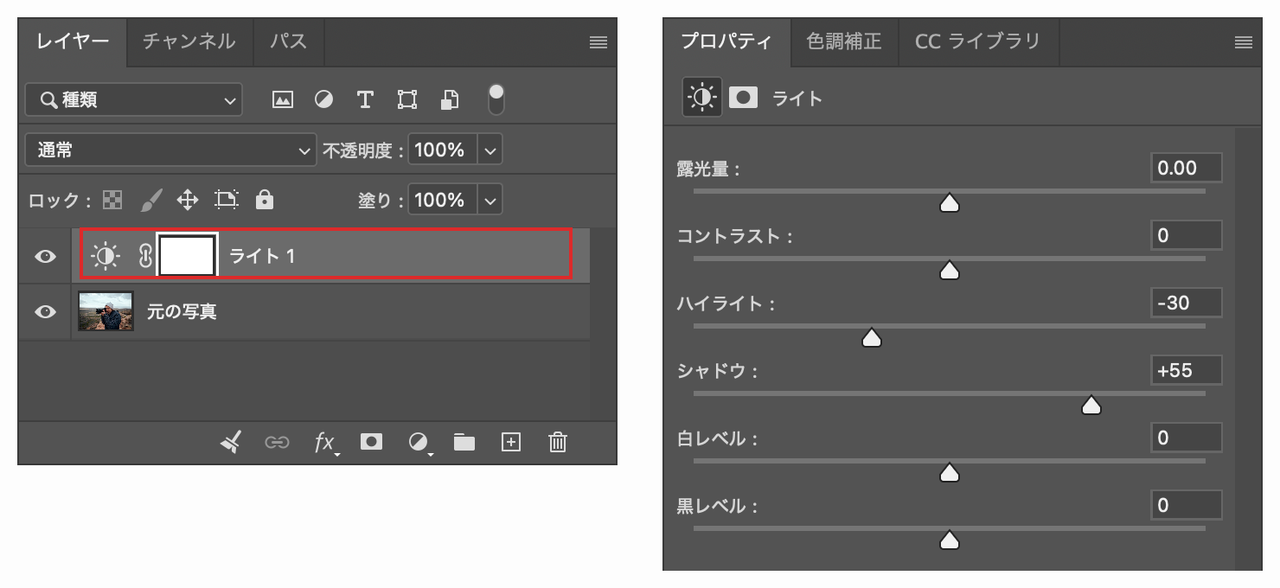Image resolution: width=1280 pixels, height=588 pixels.
Task: Select the mask icon in Properties
Action: pos(743,97)
